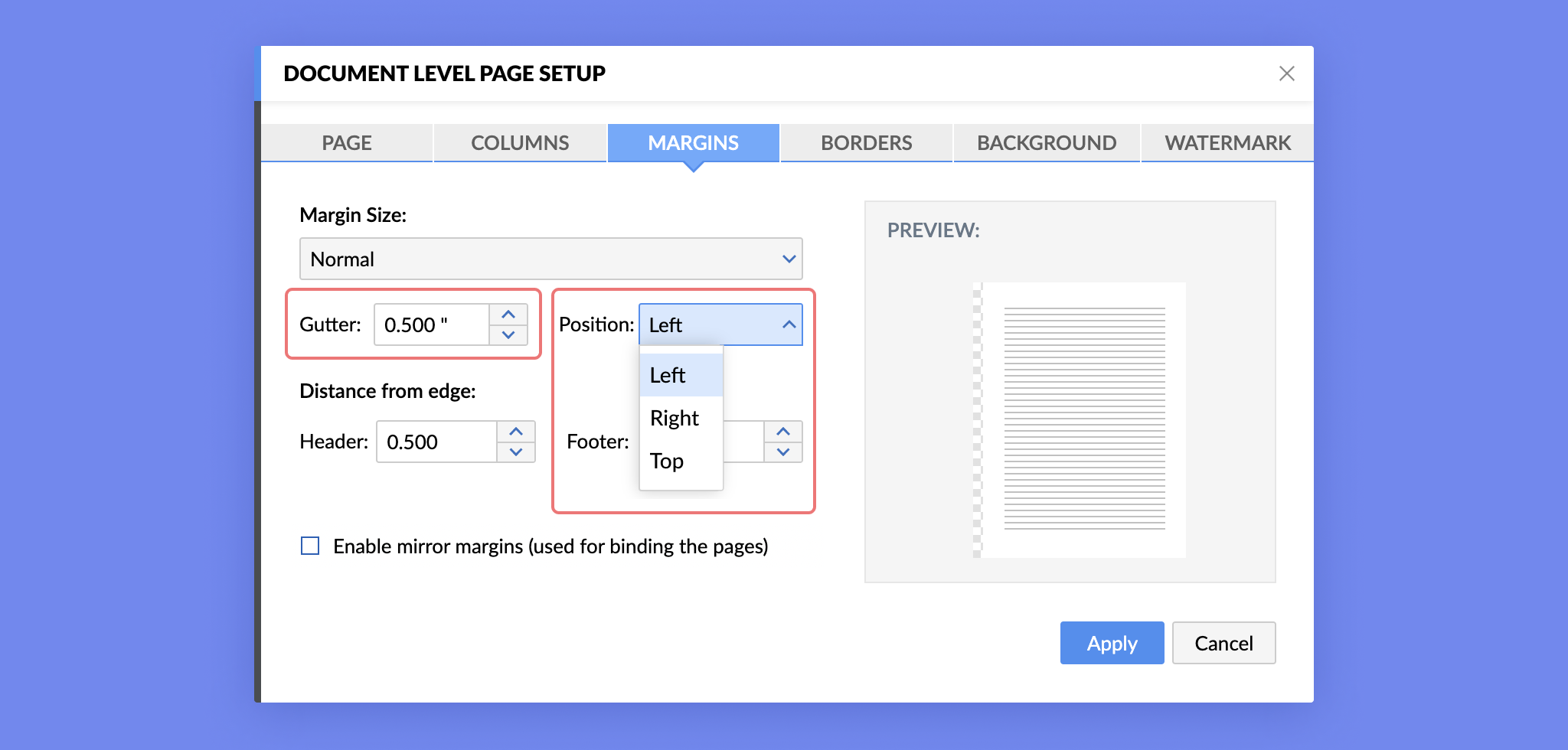Click the Gutter value input field
Image resolution: width=1568 pixels, height=750 pixels.
432,324
